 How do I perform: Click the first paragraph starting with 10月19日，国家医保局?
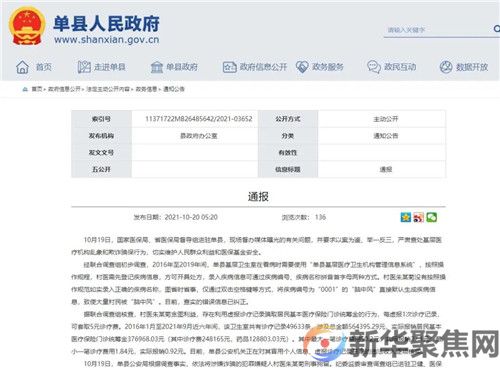click(x=258, y=246)
